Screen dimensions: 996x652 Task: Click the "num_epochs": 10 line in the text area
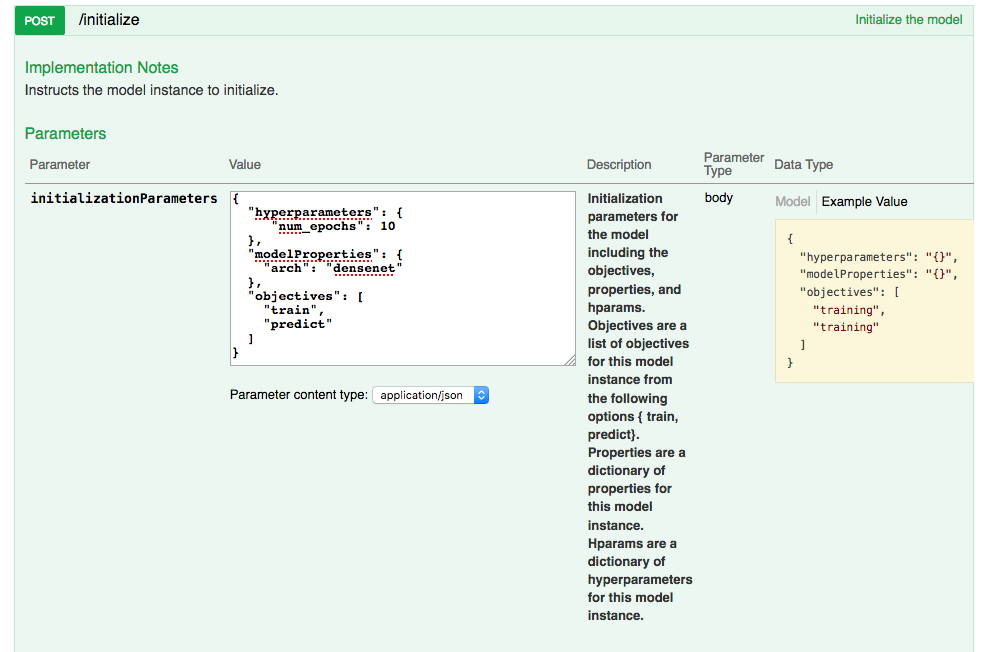point(333,226)
